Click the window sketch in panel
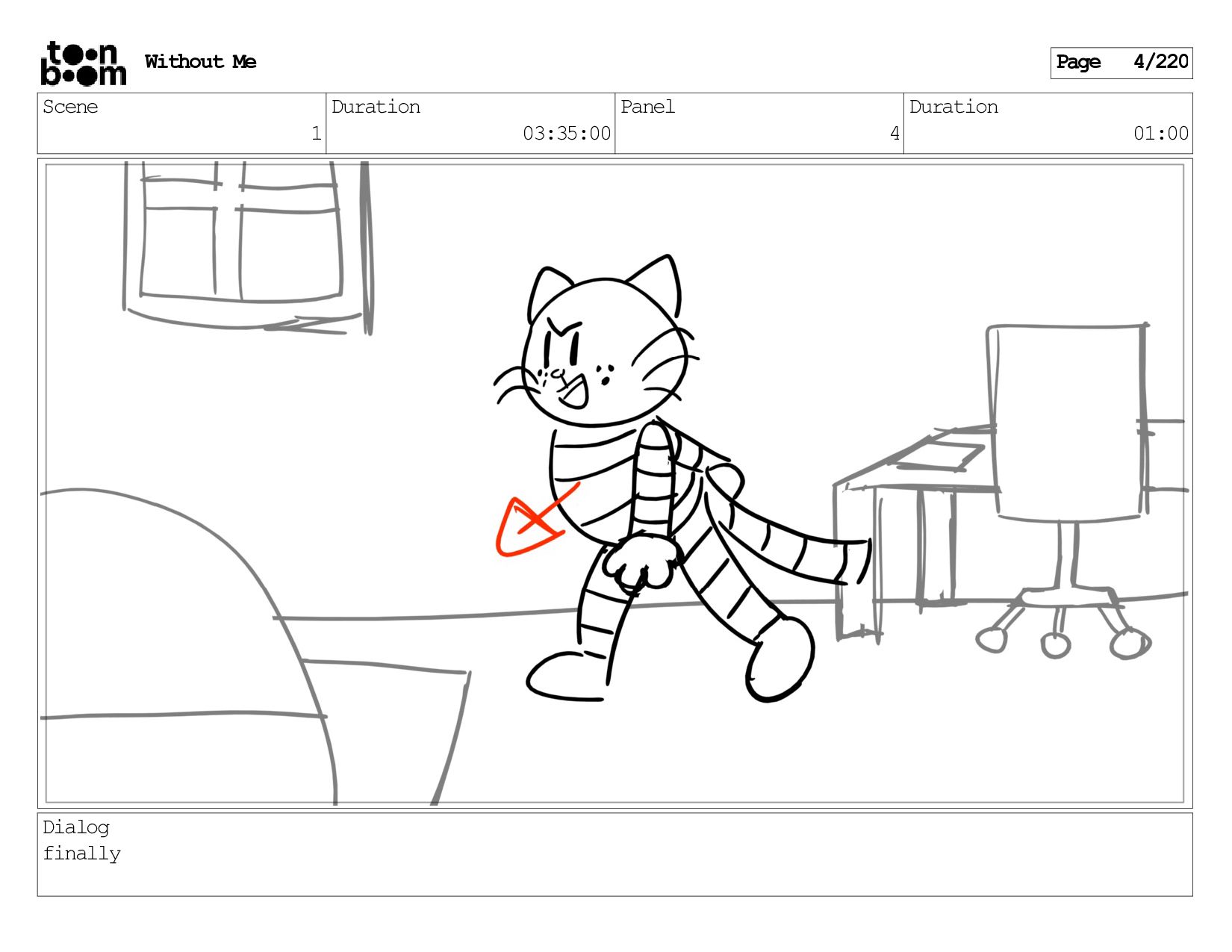 pyautogui.click(x=246, y=246)
